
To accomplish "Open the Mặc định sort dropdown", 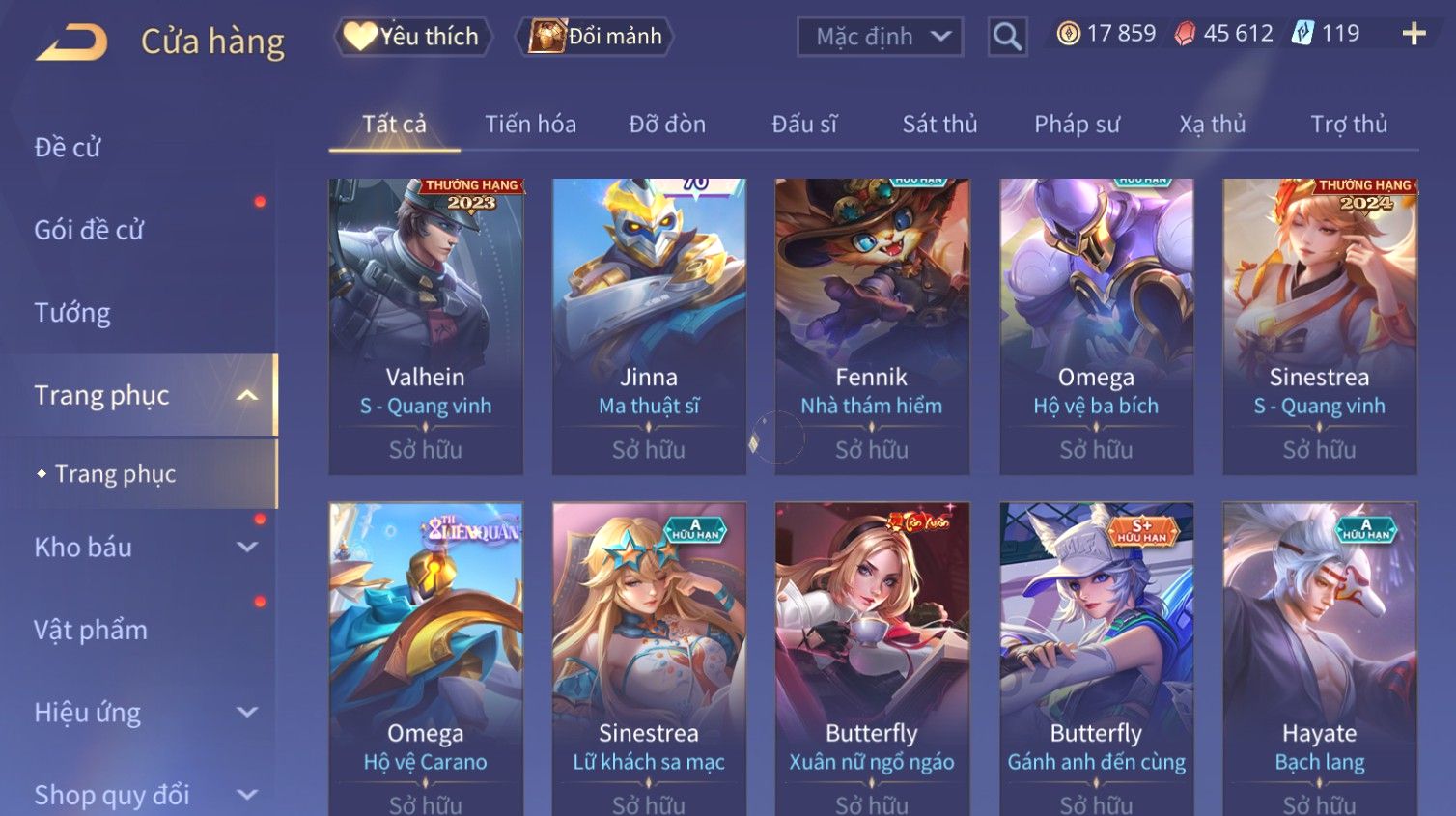I will coord(880,37).
